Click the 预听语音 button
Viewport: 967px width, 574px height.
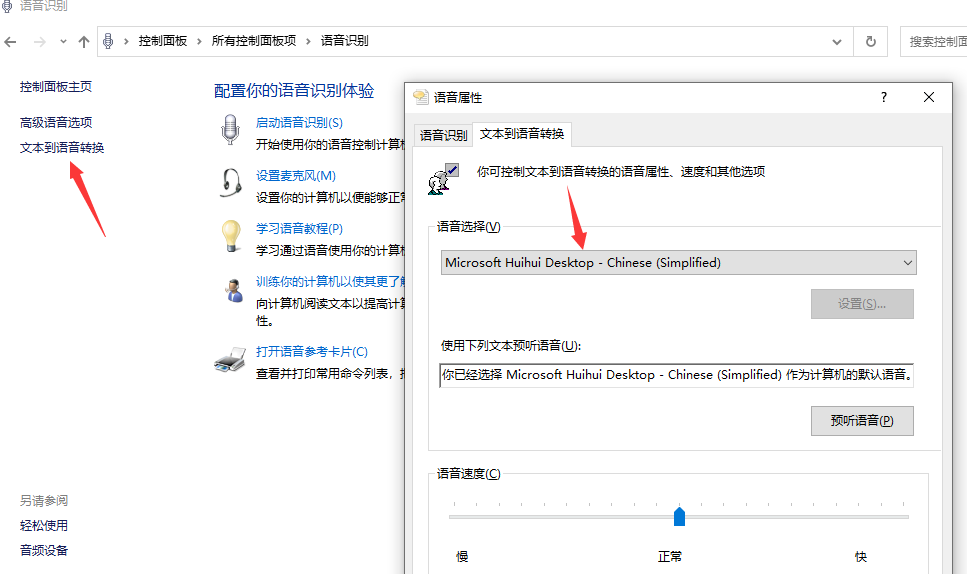pyautogui.click(x=861, y=420)
